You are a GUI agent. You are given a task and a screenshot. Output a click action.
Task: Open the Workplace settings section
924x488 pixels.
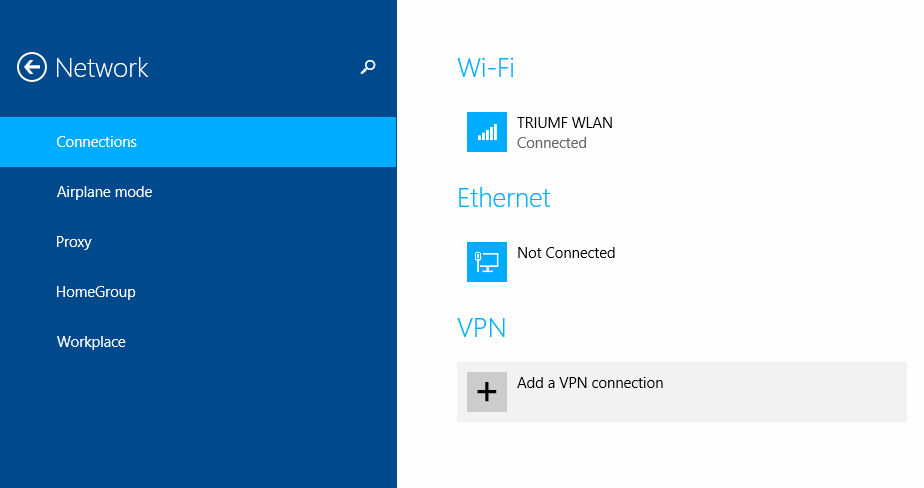pyautogui.click(x=91, y=342)
